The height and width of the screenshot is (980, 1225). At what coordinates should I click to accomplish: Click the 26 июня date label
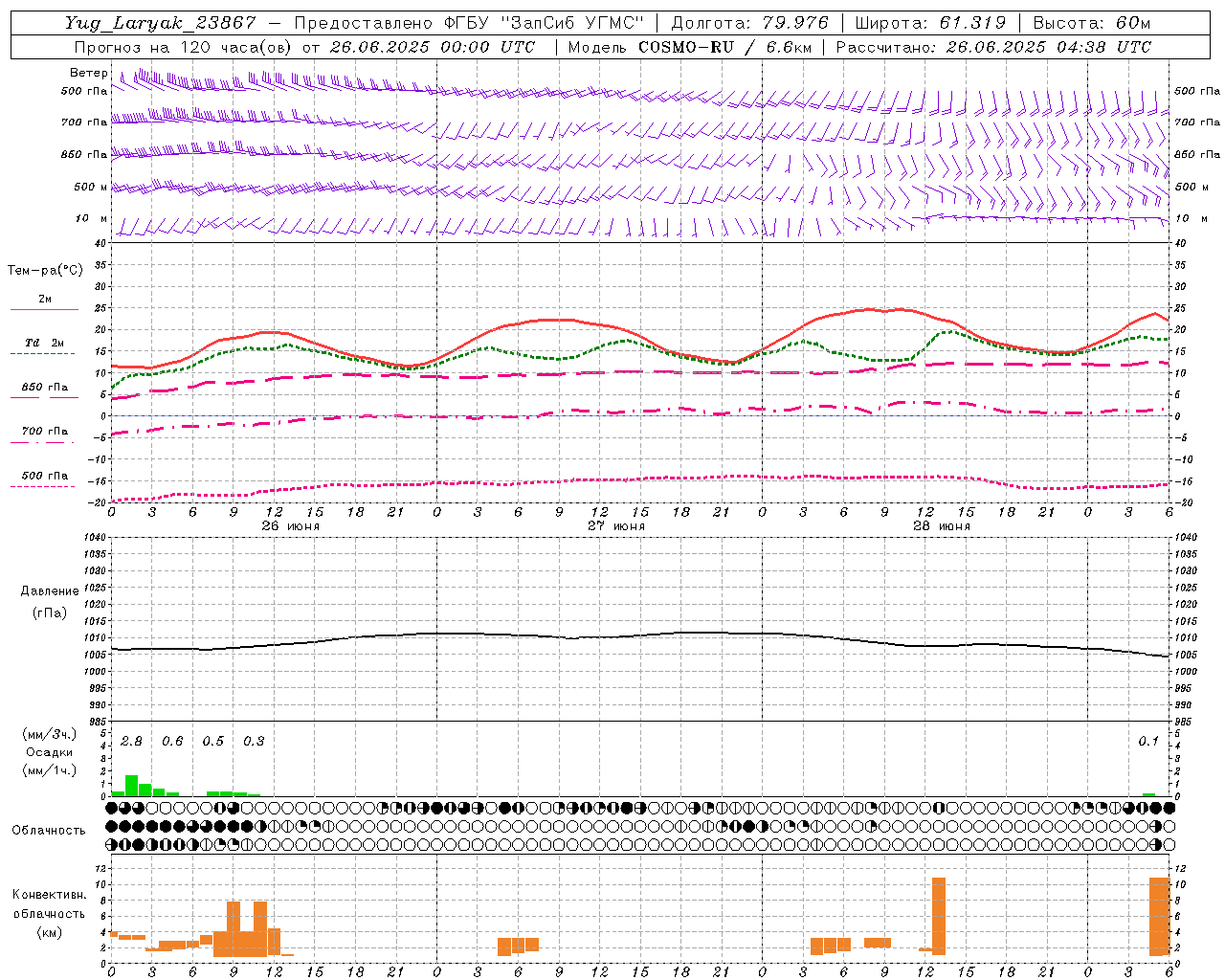(291, 526)
